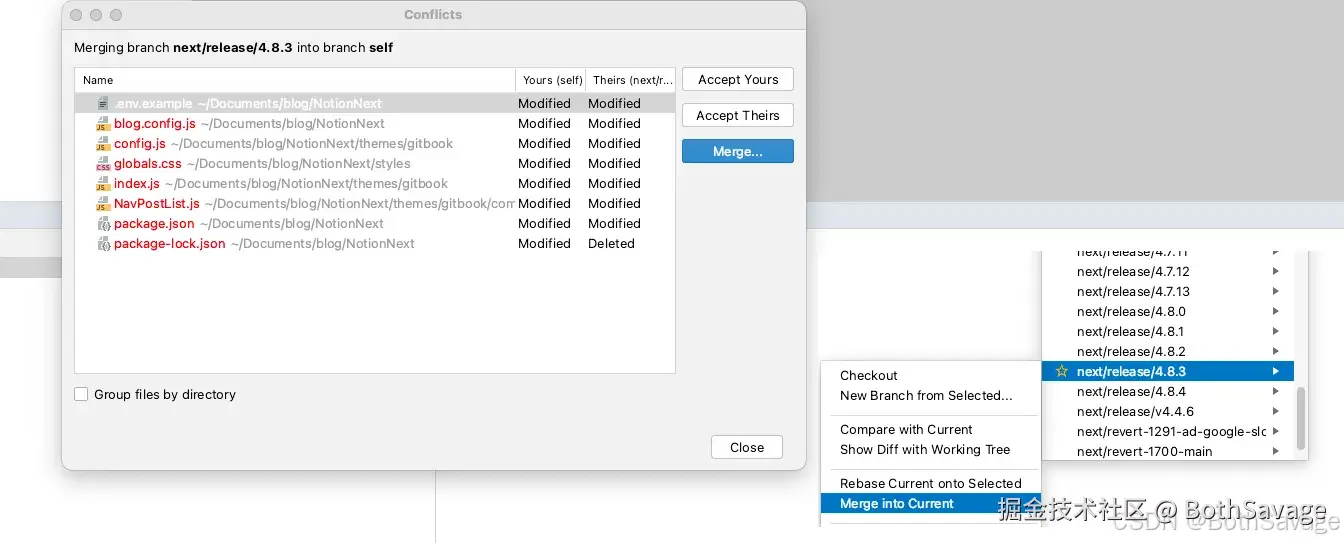
Task: Click the .env.example file icon
Action: [103, 104]
